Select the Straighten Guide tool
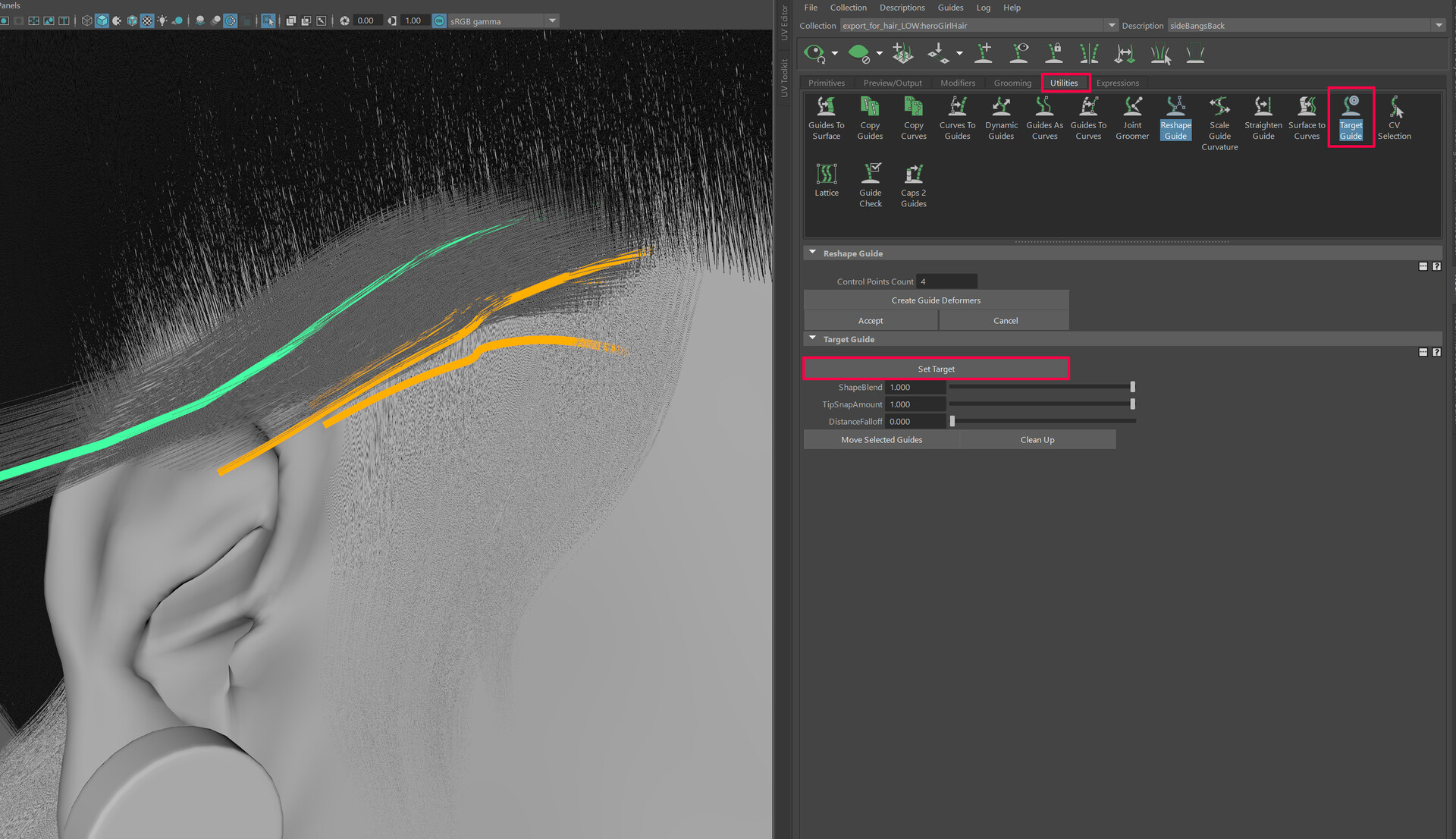Screen dimensions: 1456x839 tap(1263, 118)
